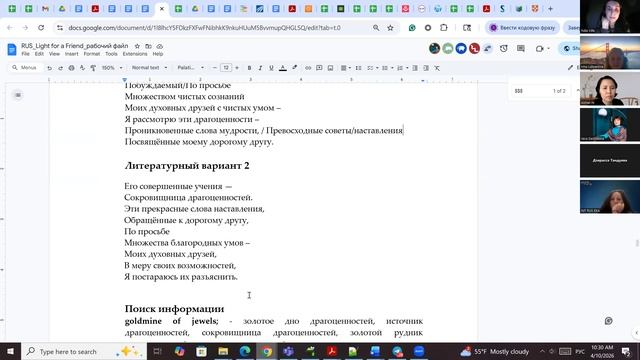The width and height of the screenshot is (640, 360).
Task: Increase the paragraph indent
Action: coord(426,68)
